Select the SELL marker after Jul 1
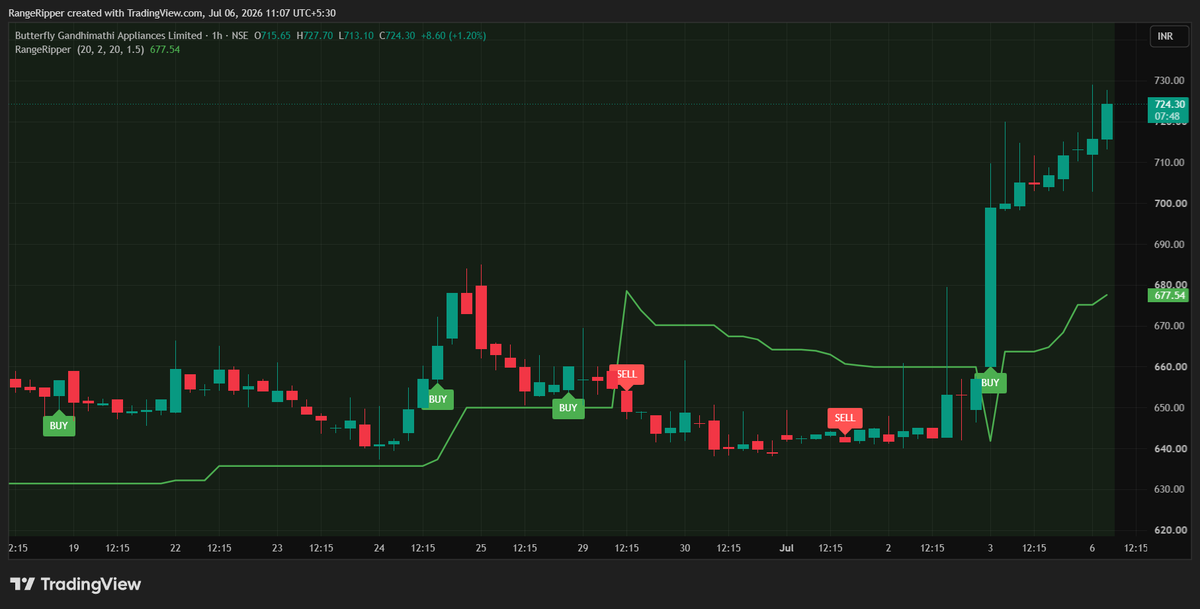1200x609 pixels. point(845,417)
